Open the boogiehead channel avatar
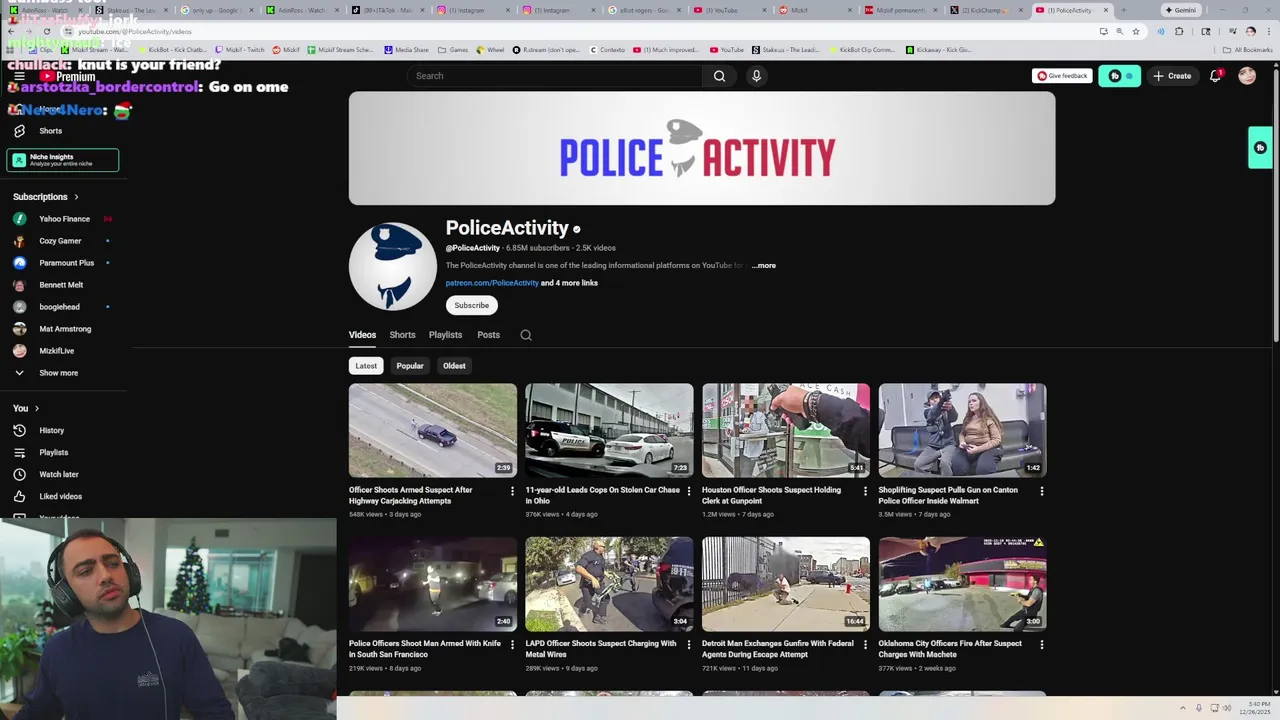Image resolution: width=1280 pixels, height=720 pixels. click(19, 307)
